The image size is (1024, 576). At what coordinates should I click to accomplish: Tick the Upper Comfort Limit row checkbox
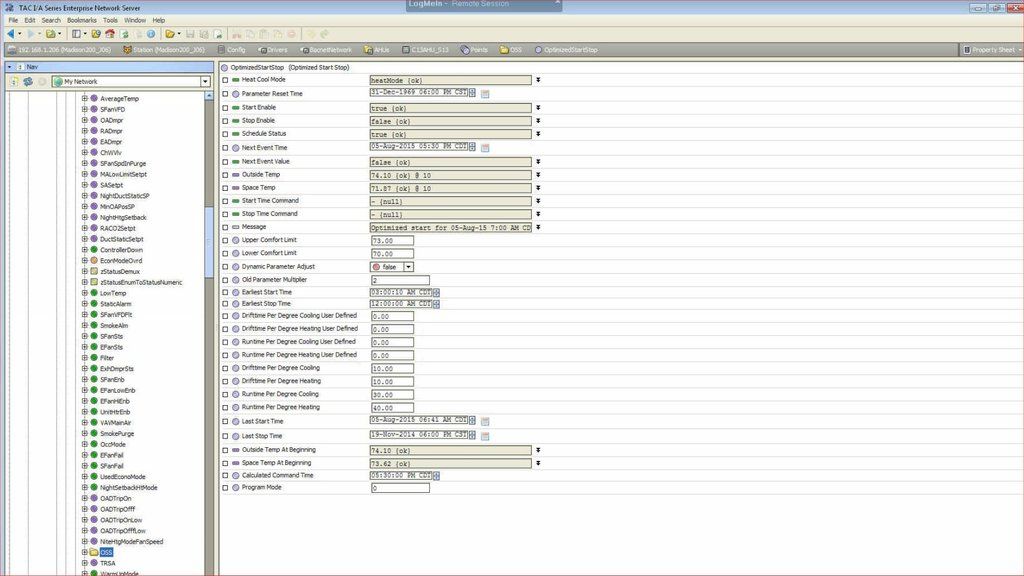(x=225, y=240)
